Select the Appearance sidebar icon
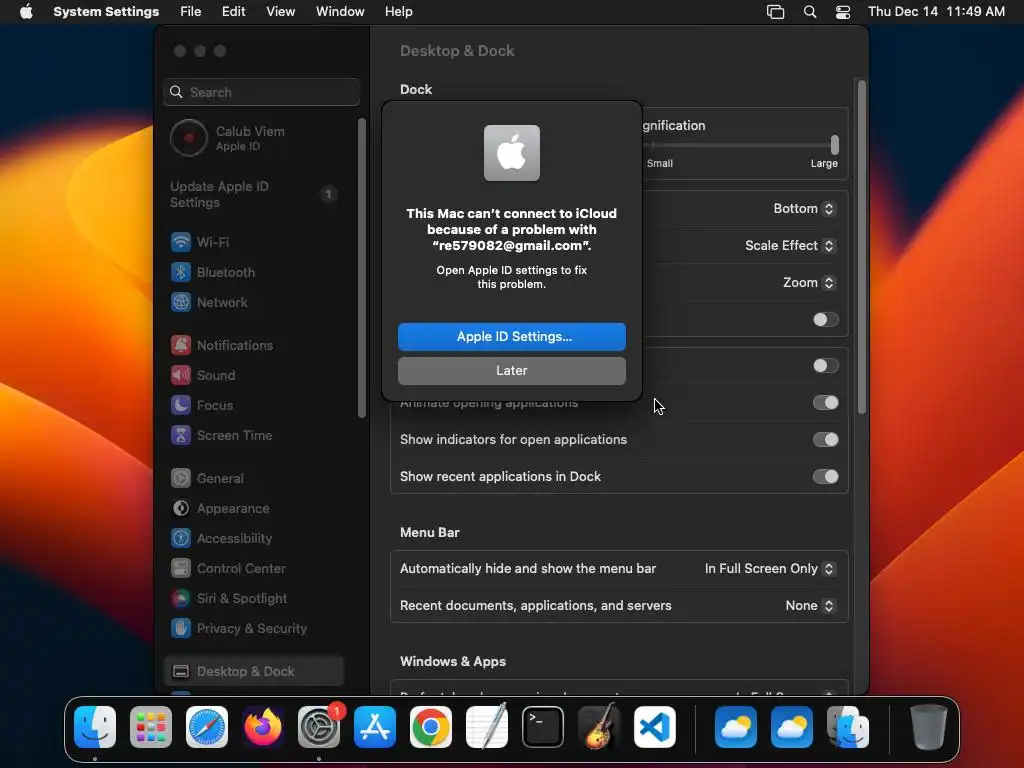1024x768 pixels. (181, 508)
